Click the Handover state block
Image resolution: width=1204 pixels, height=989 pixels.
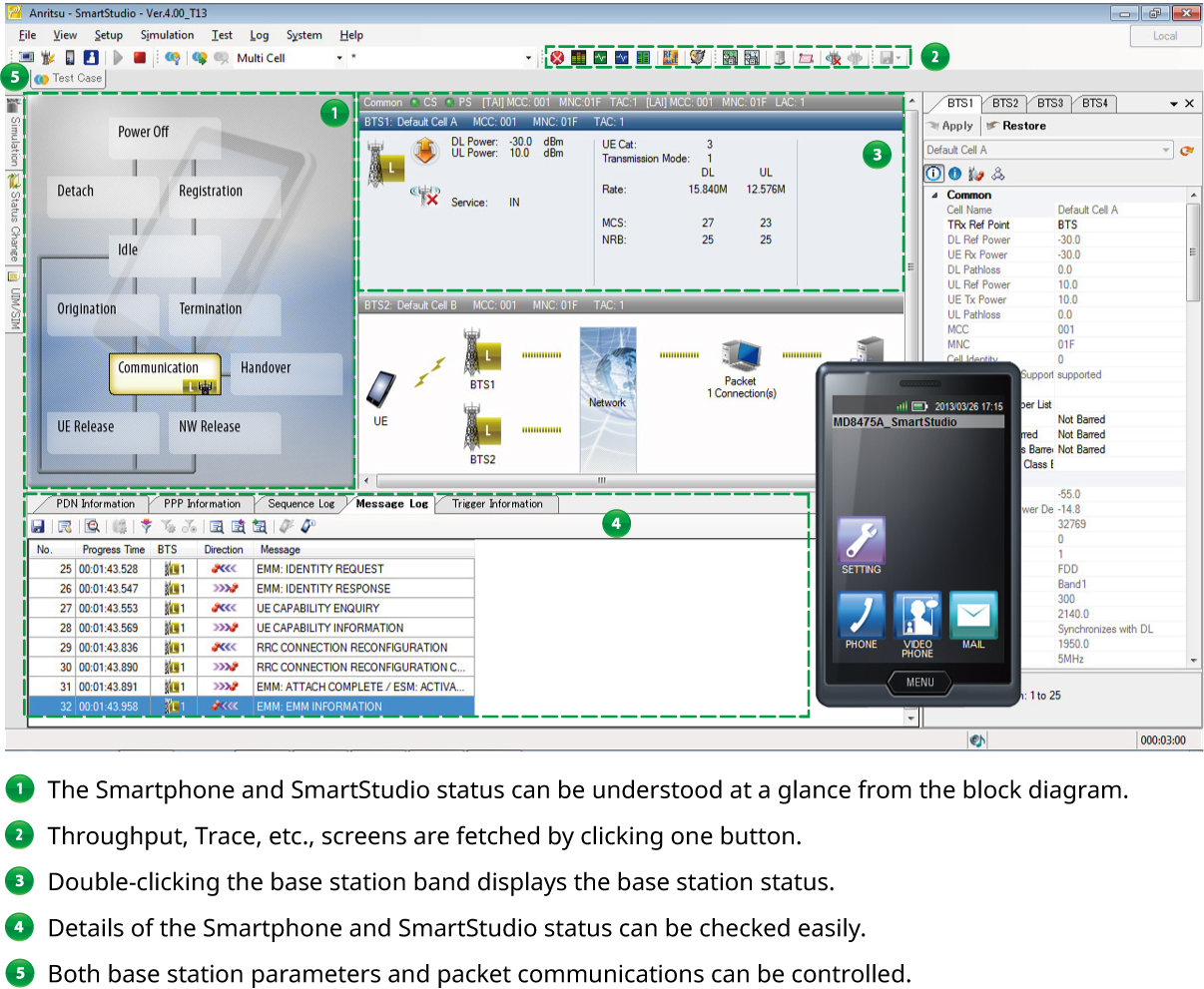287,373
